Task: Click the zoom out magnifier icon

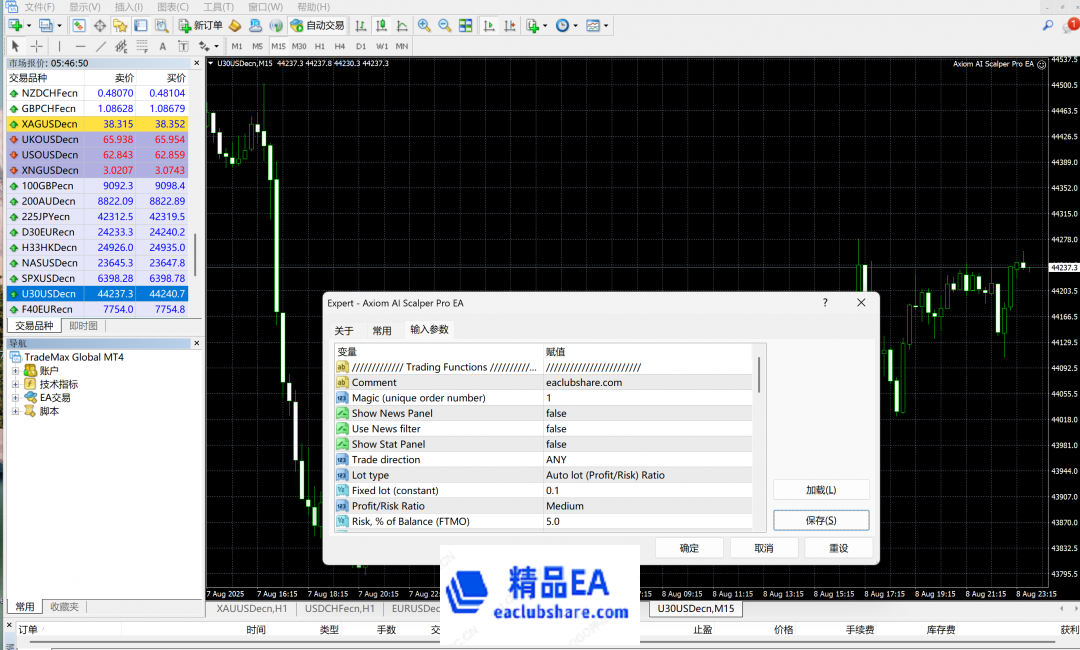Action: [x=444, y=25]
